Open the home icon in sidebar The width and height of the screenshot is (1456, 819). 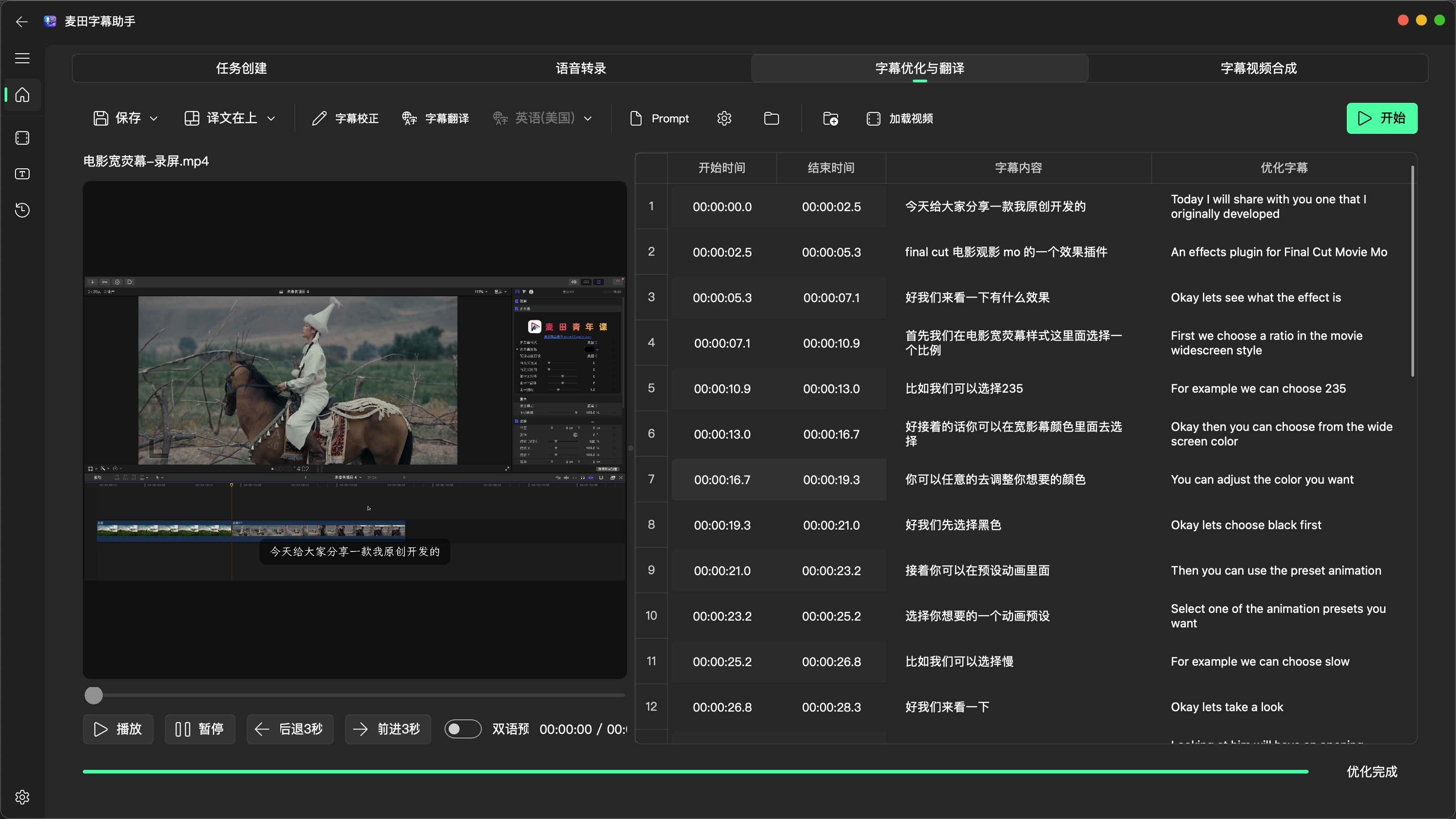22,95
